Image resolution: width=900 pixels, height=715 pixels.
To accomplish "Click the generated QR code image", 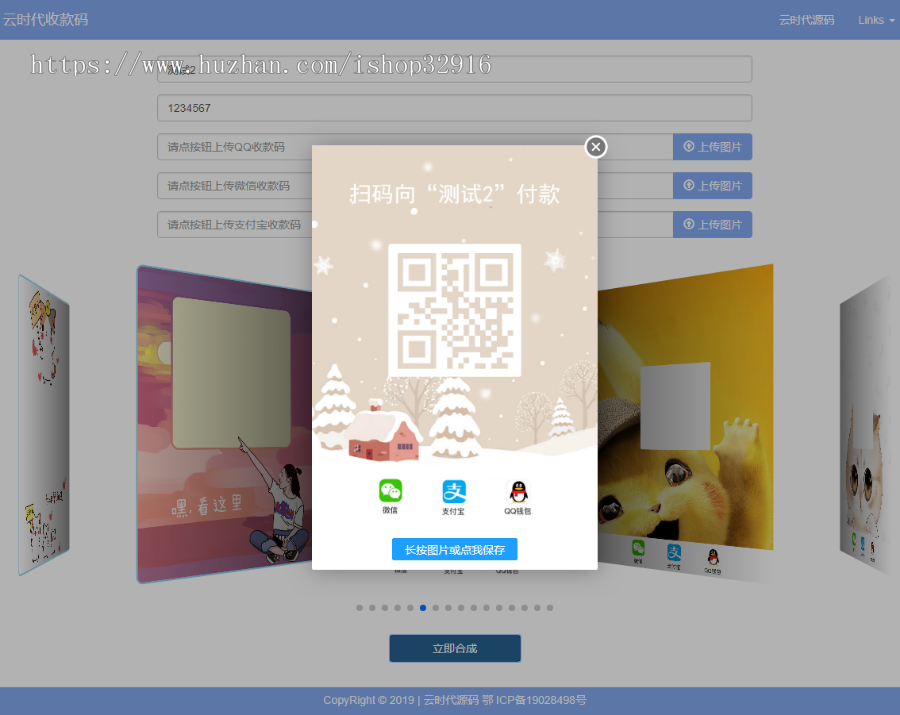I will [455, 310].
